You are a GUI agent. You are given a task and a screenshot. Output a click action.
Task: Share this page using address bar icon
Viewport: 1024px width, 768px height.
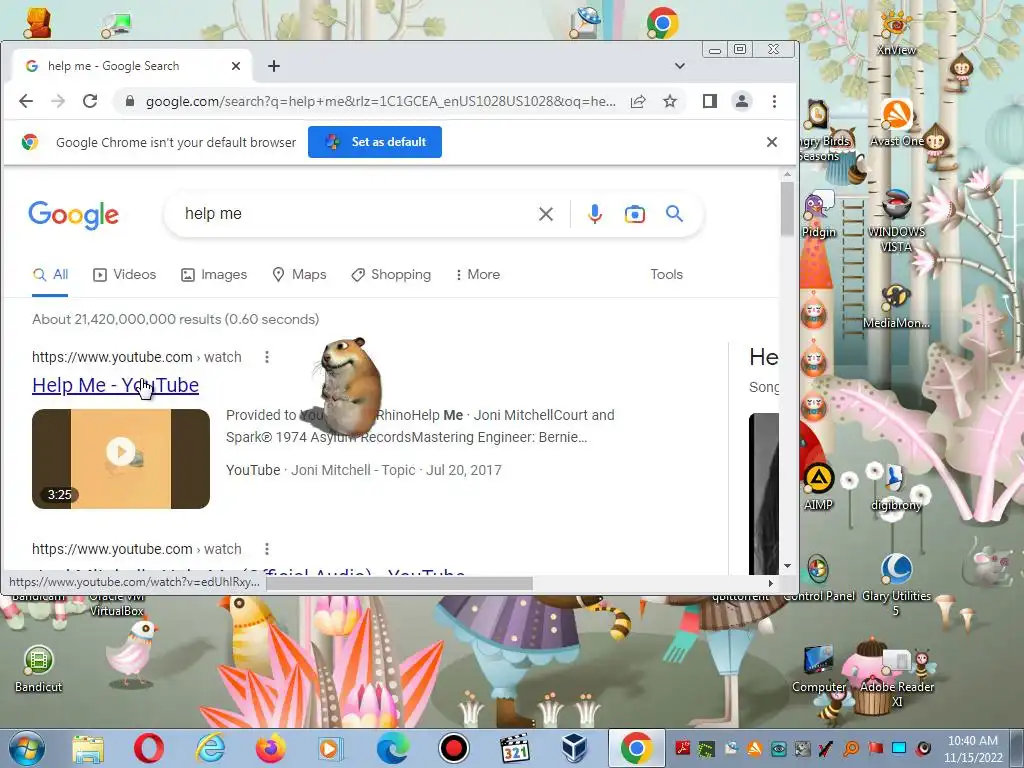coord(638,101)
